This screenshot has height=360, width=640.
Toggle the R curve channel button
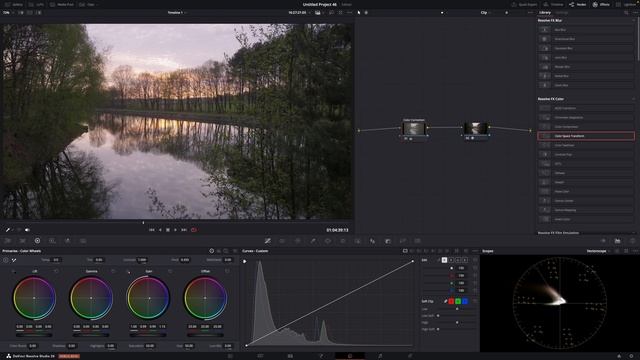451,260
